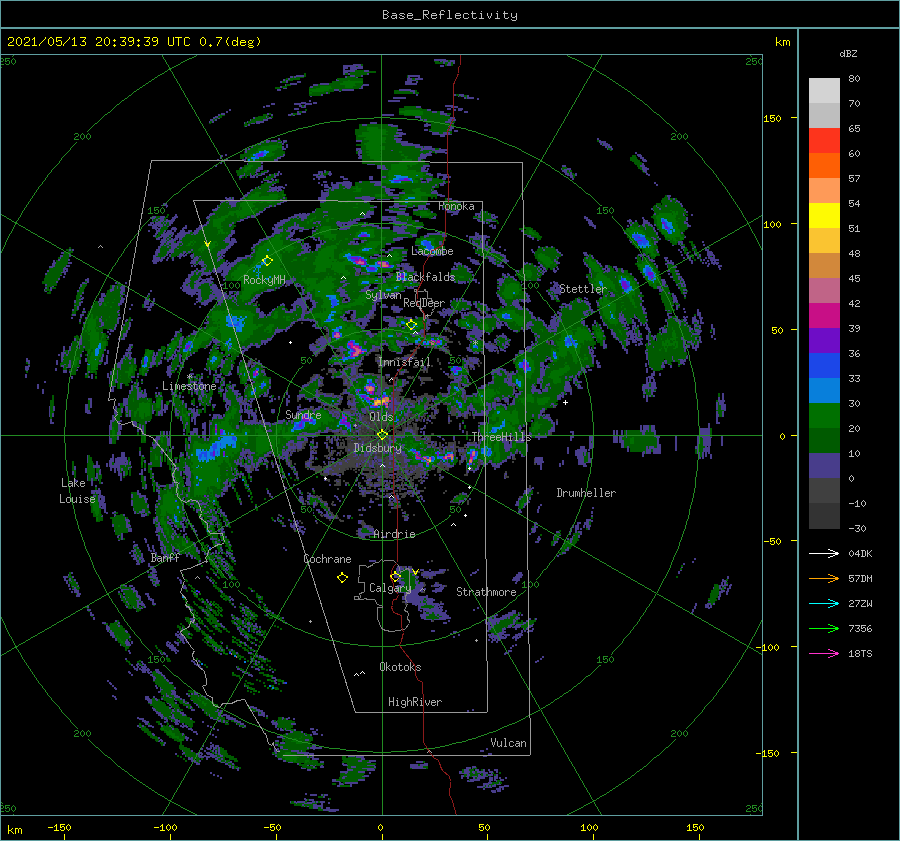Click the Sylvan label
Screen dimensions: 900x841
click(383, 295)
